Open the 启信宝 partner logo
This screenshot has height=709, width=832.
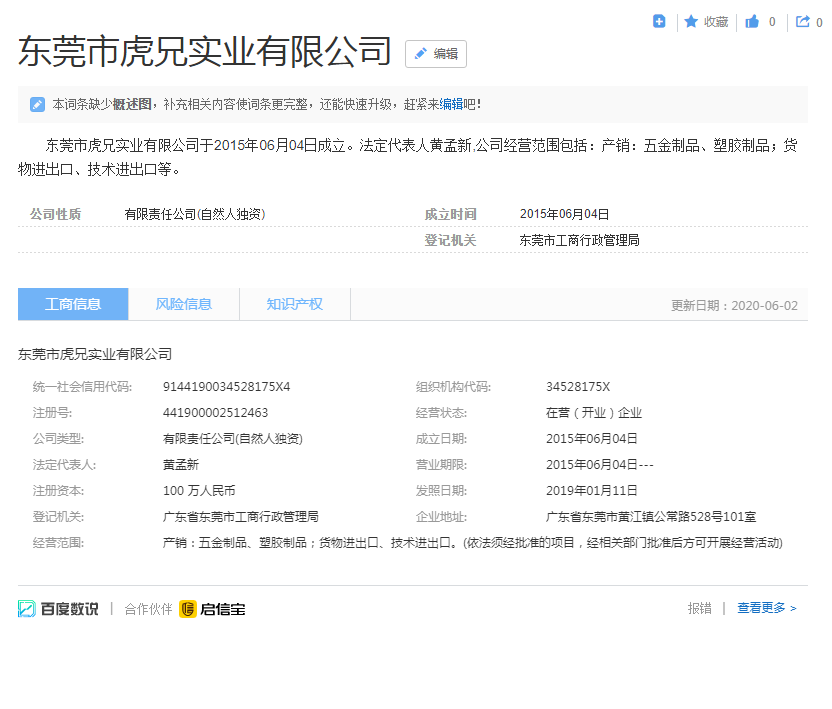[212, 608]
